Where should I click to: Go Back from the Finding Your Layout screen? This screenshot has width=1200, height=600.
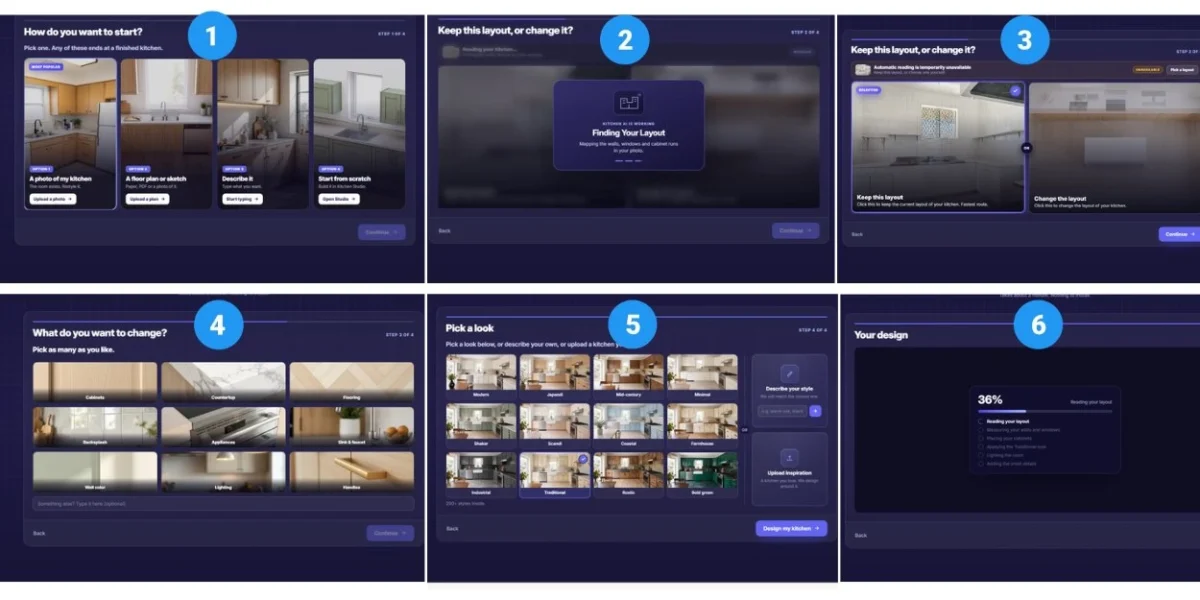[445, 231]
